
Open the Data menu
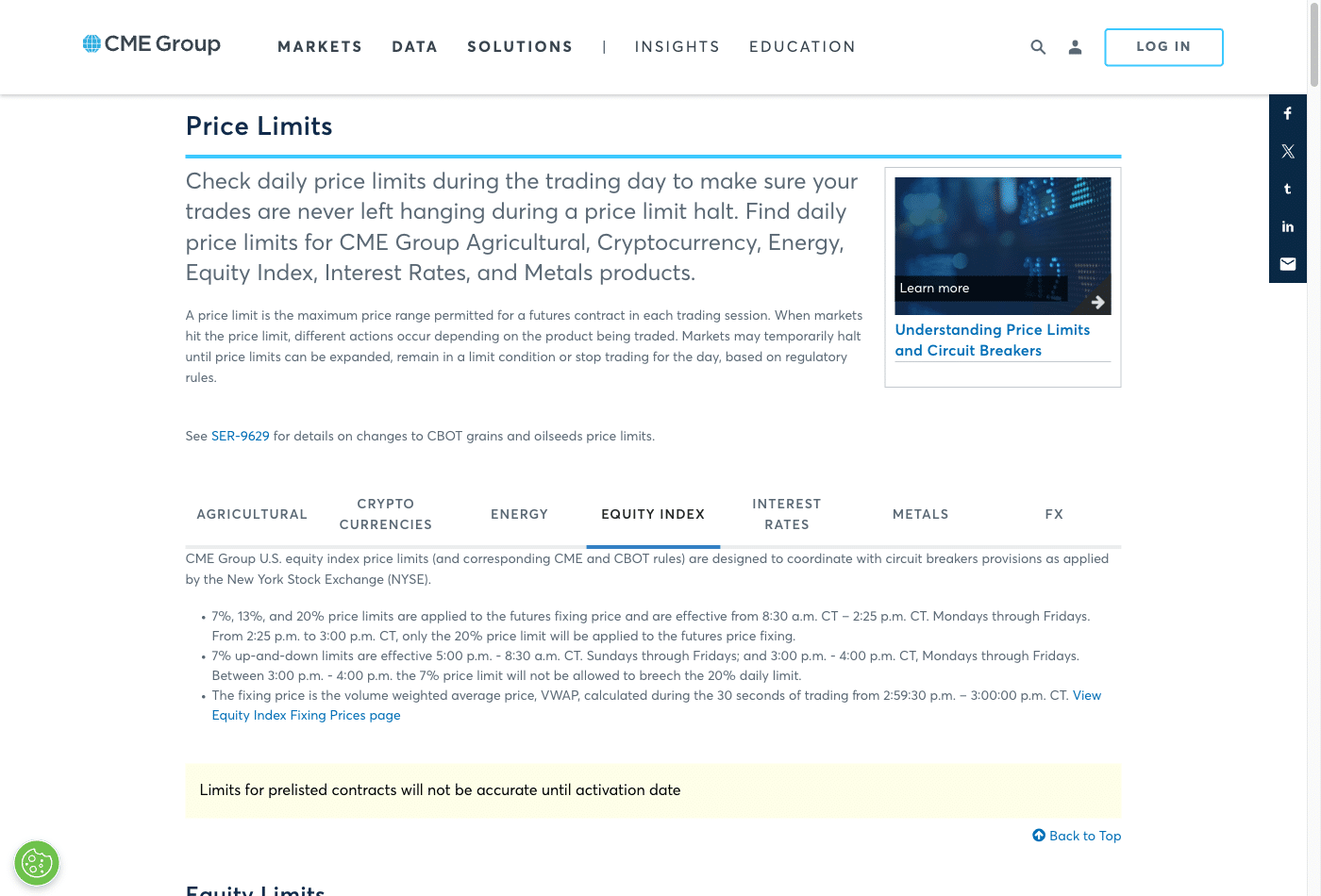[415, 47]
